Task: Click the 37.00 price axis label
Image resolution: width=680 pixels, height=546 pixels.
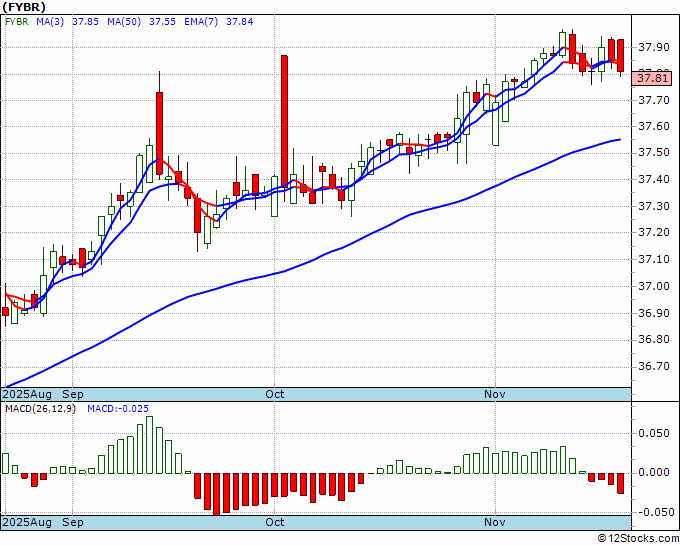Action: click(652, 286)
